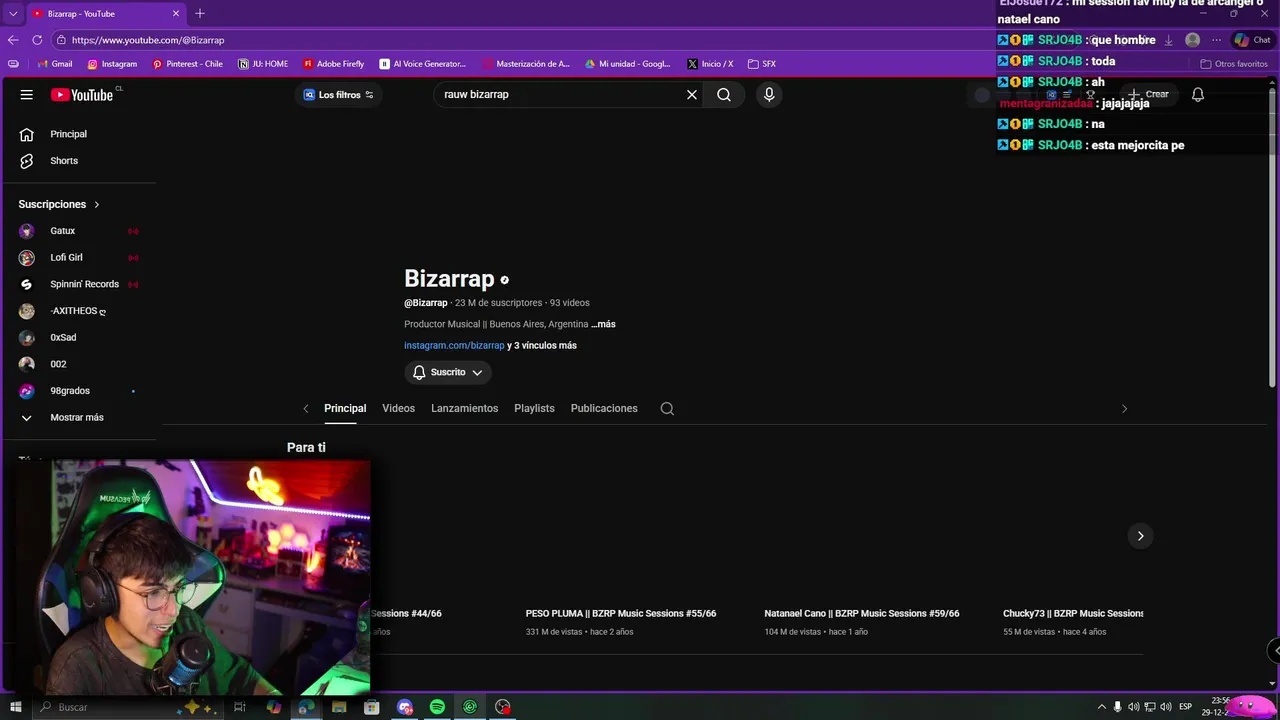This screenshot has height=720, width=1280.
Task: Open PESO PLUMA BZRP Music Sessions #55/66
Action: click(x=621, y=613)
